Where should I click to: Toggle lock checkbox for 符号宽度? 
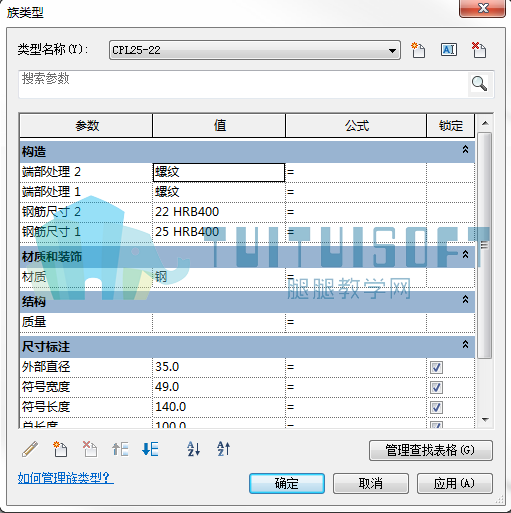[436, 388]
